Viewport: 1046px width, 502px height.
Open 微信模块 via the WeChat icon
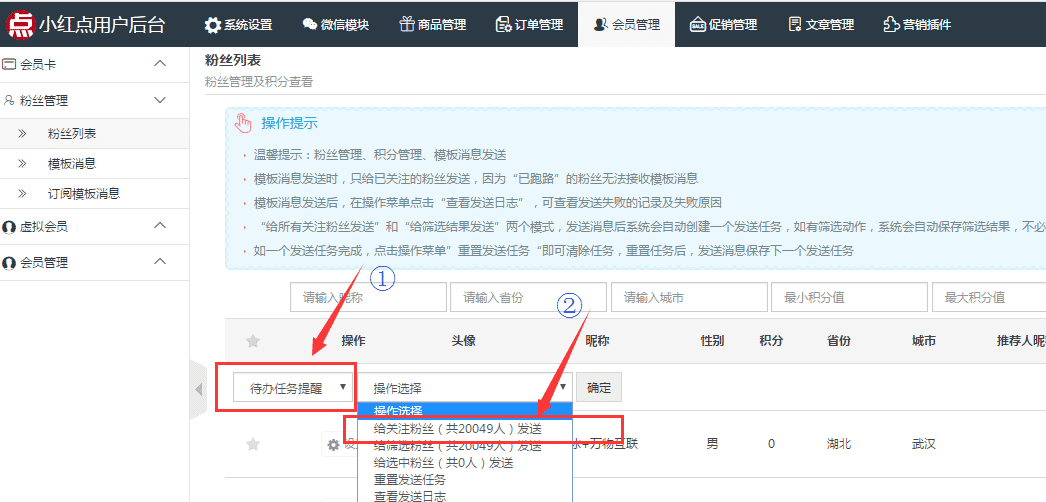(x=310, y=25)
